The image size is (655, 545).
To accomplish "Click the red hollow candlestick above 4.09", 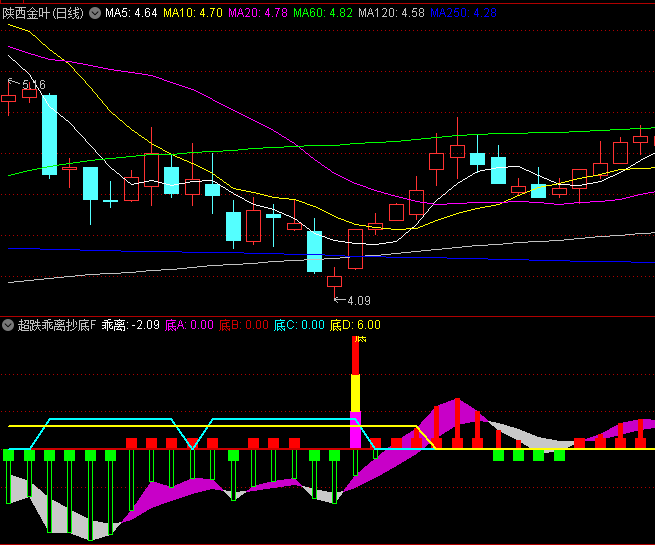I will (334, 281).
